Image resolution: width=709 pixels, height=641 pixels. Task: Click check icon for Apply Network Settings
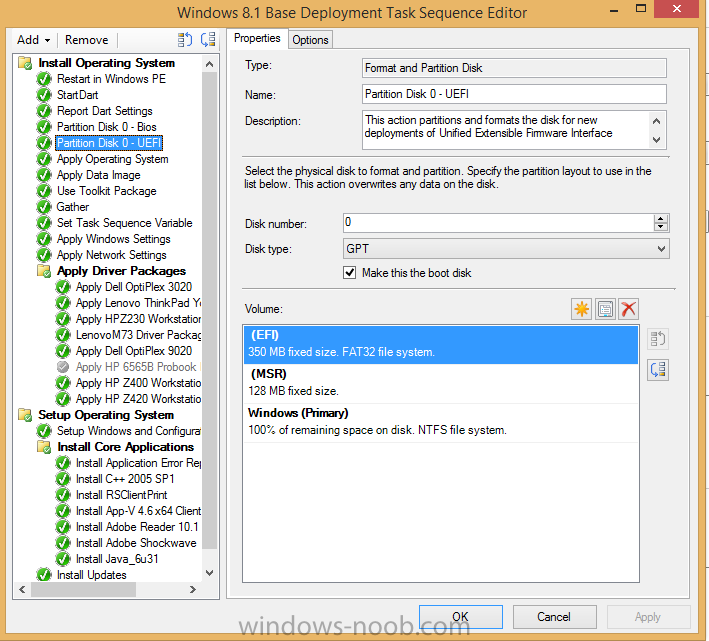[x=44, y=255]
